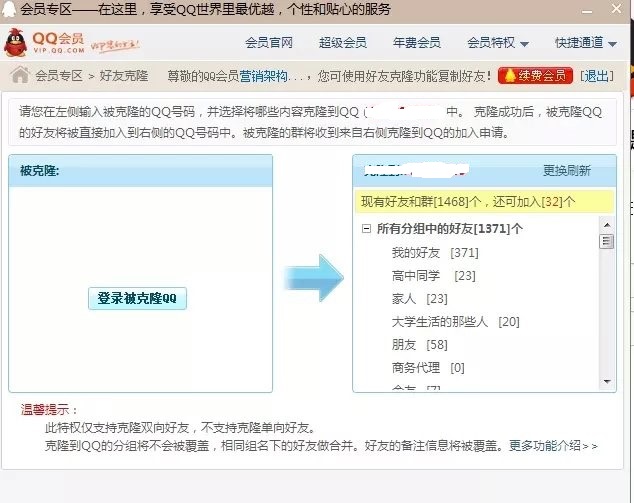
Task: Close the 会员专区 window
Action: click(617, 9)
